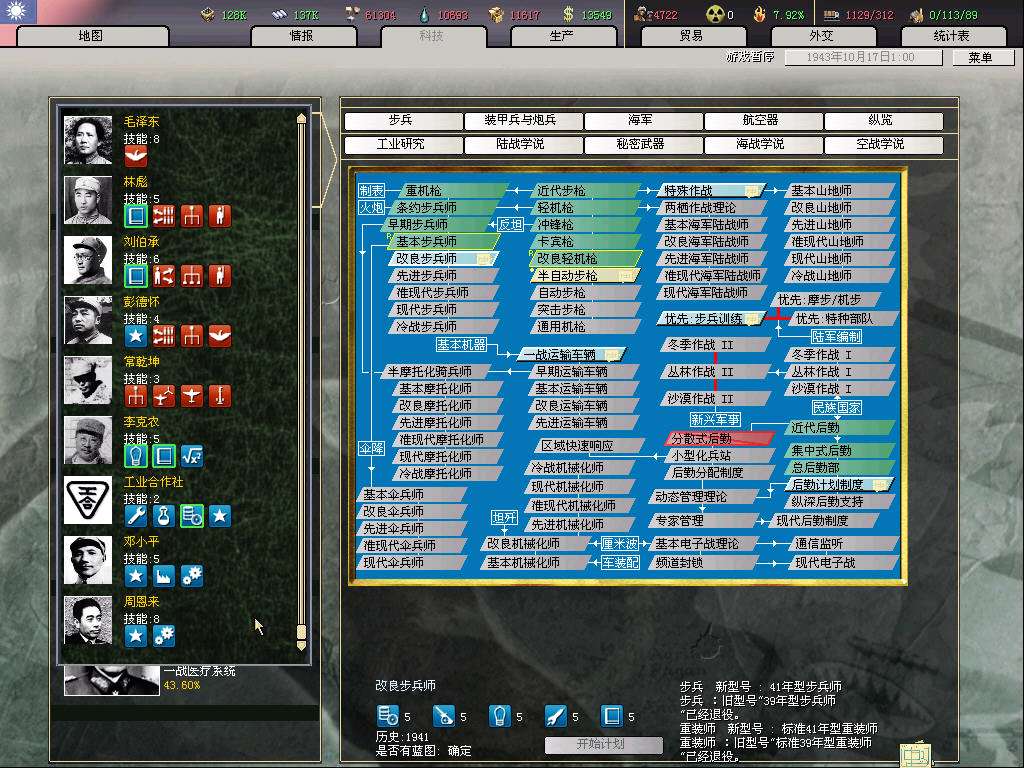1024x768 pixels.
Task: Click the 陆军编制 link label
Action: (x=837, y=337)
